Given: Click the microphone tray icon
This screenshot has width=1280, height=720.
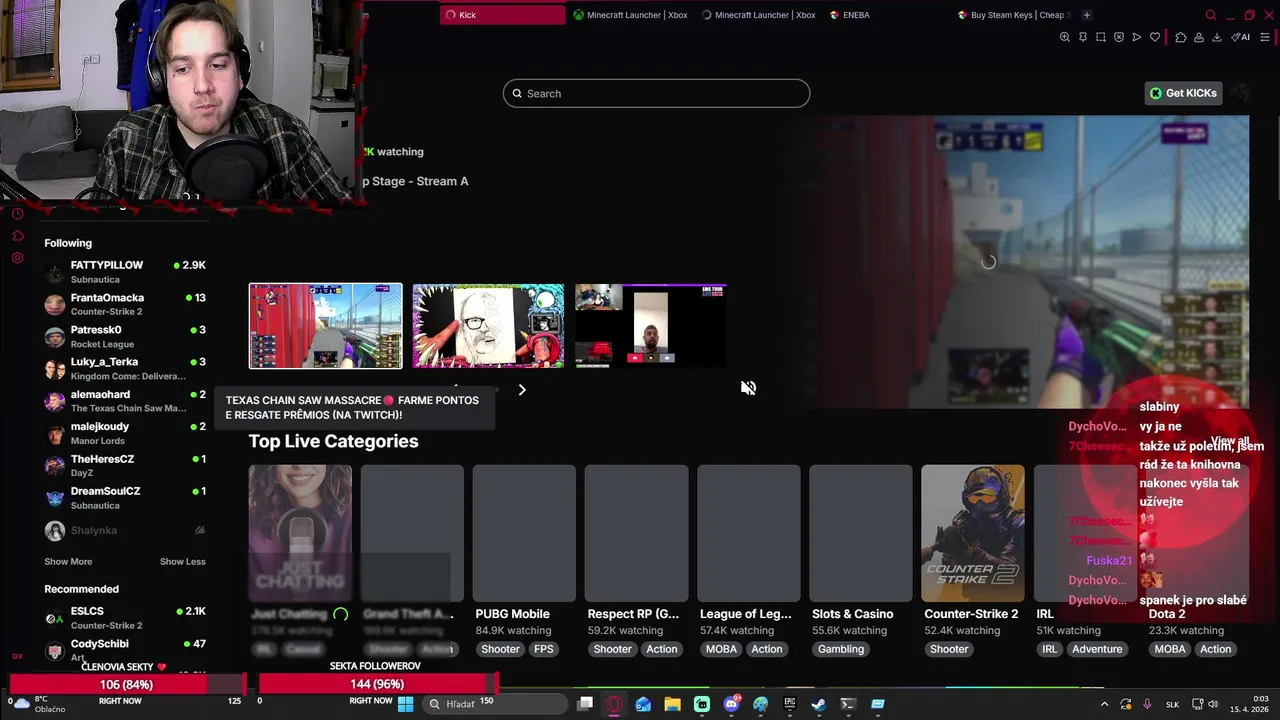Looking at the screenshot, I should 1147,704.
